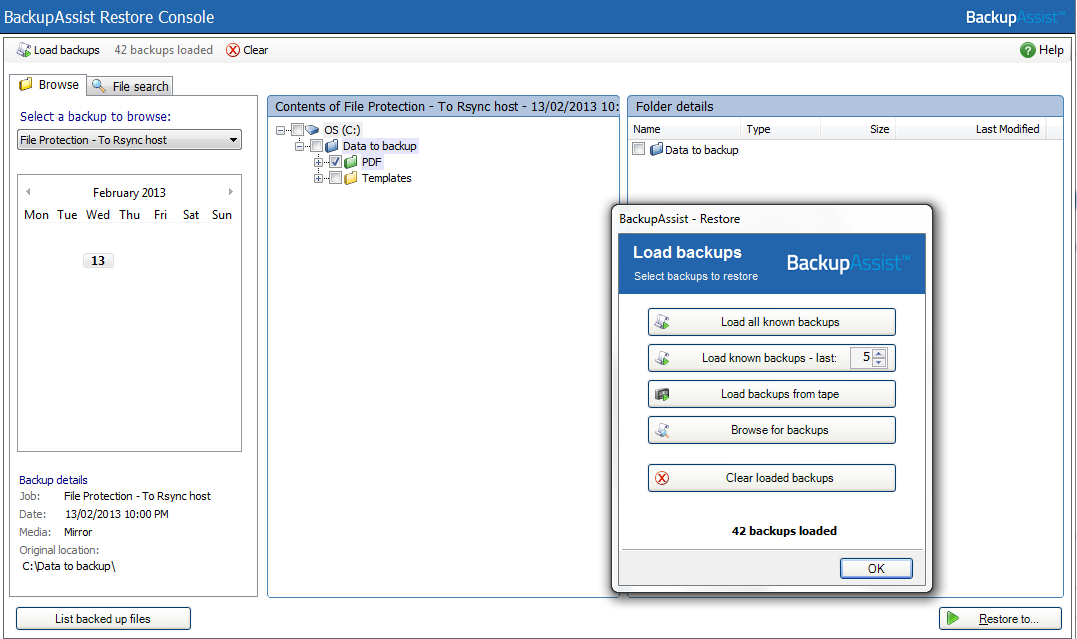Collapse the Data to backup node
The height and width of the screenshot is (639, 1077).
point(299,146)
